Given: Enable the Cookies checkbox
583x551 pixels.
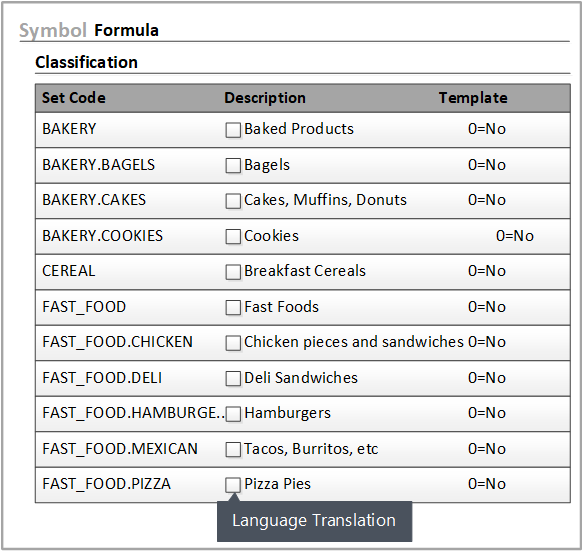Looking at the screenshot, I should coord(233,236).
